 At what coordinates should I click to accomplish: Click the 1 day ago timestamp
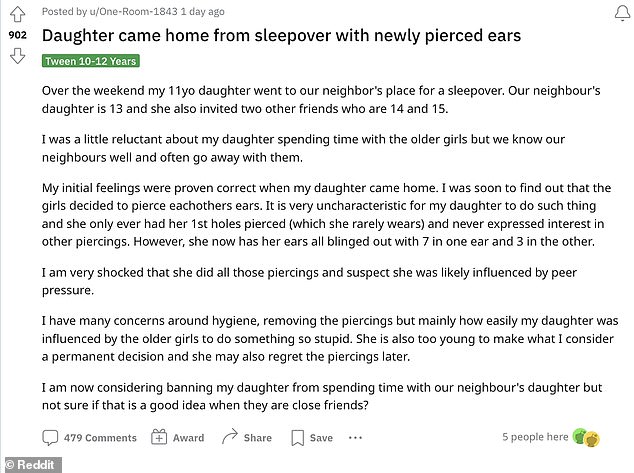[203, 12]
